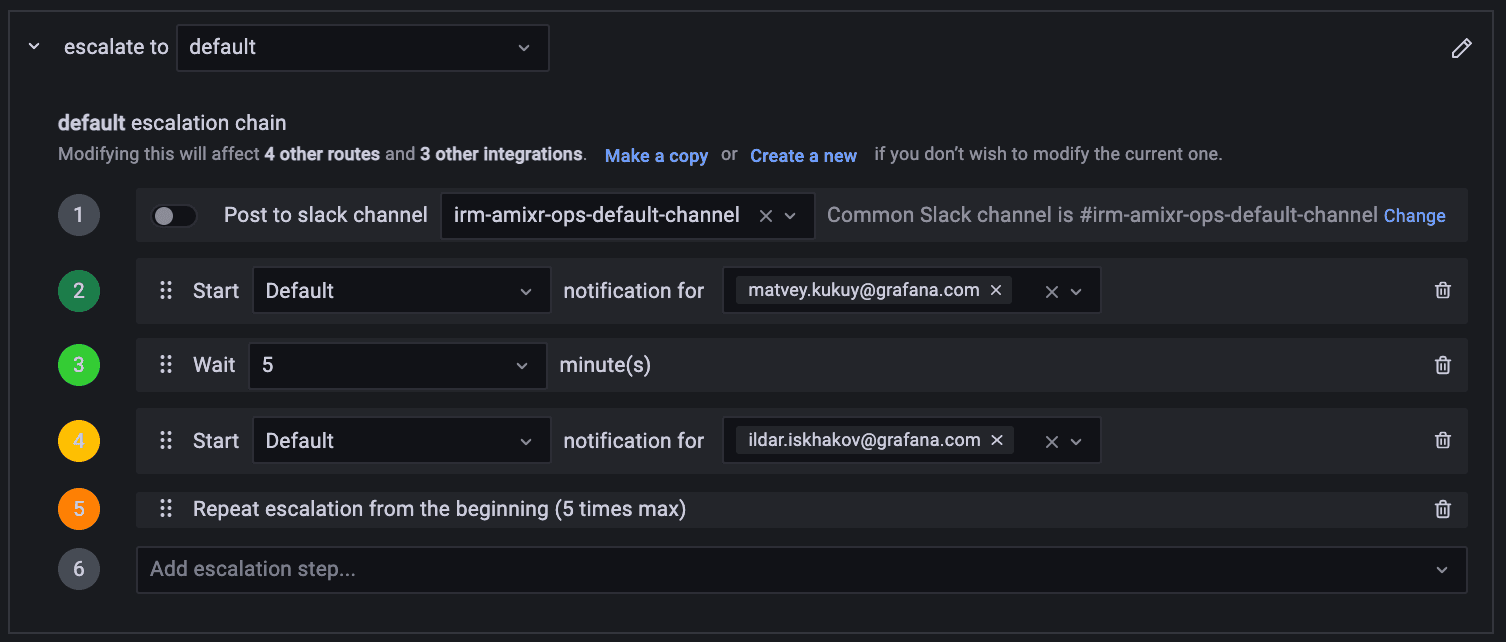Toggle the Post to slack channel switch

tap(174, 216)
